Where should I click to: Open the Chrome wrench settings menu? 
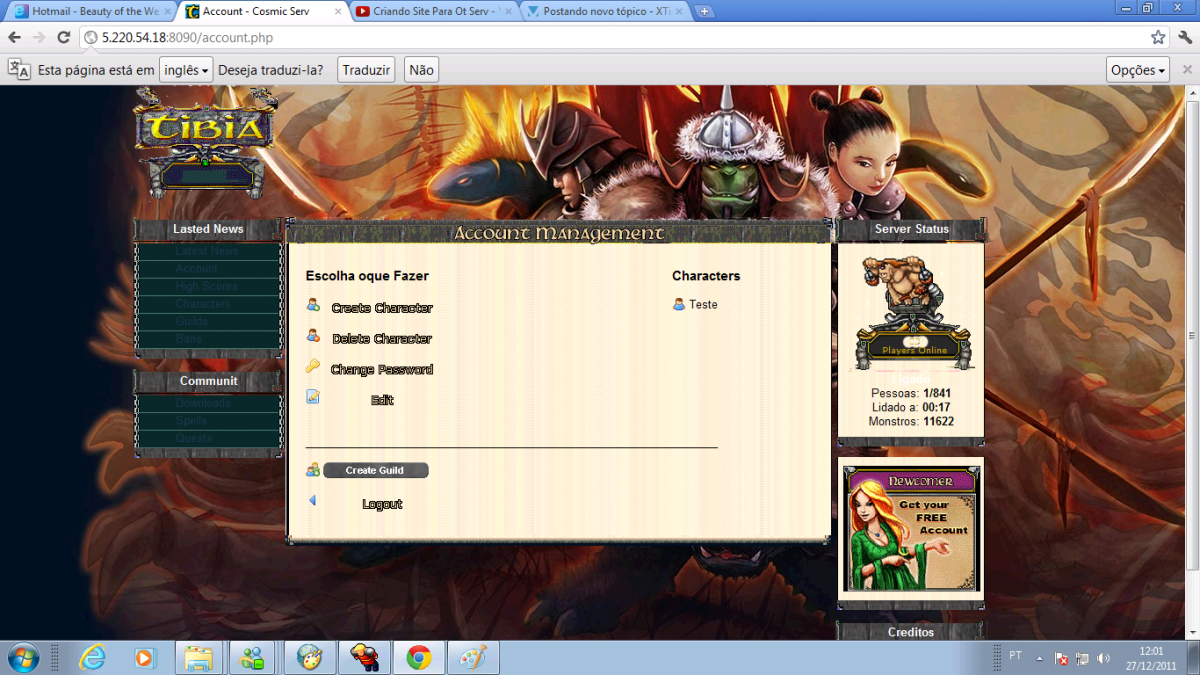(x=1185, y=38)
